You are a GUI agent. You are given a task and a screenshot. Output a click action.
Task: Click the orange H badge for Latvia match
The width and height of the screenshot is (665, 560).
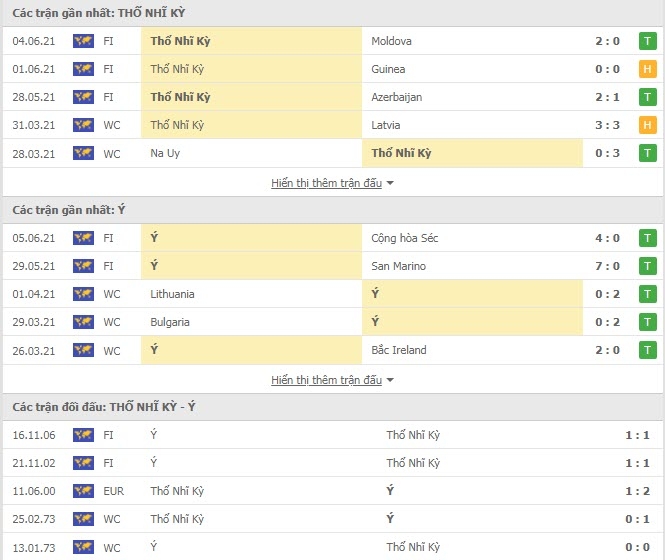[x=647, y=125]
